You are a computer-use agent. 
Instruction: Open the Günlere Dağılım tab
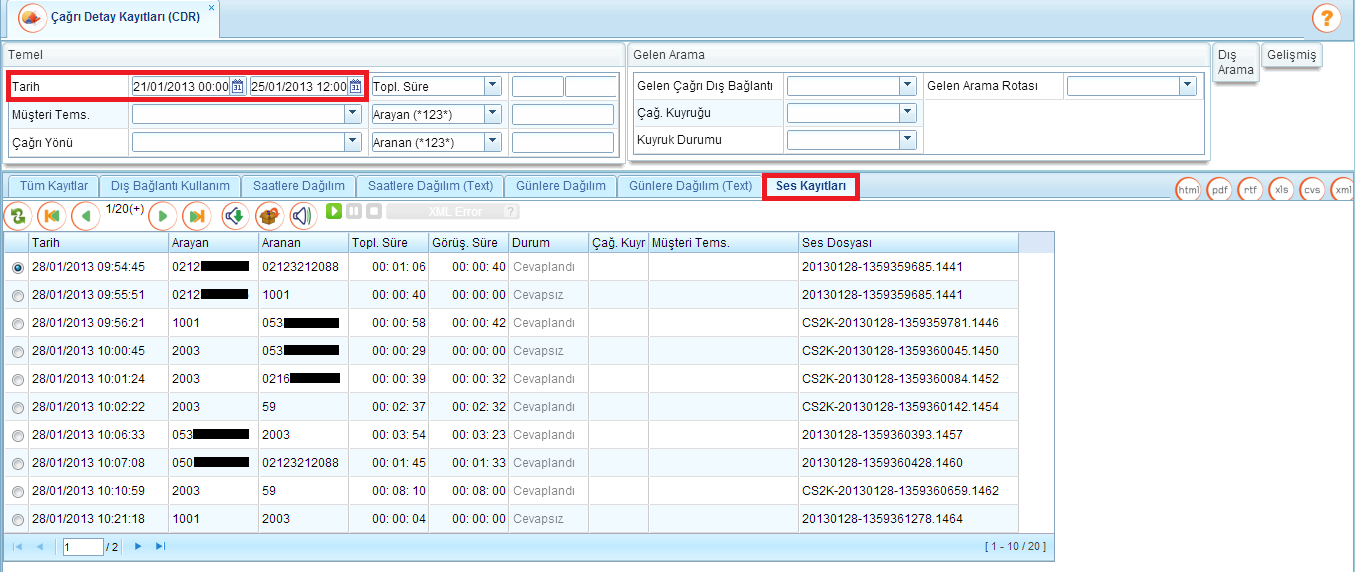(x=561, y=186)
